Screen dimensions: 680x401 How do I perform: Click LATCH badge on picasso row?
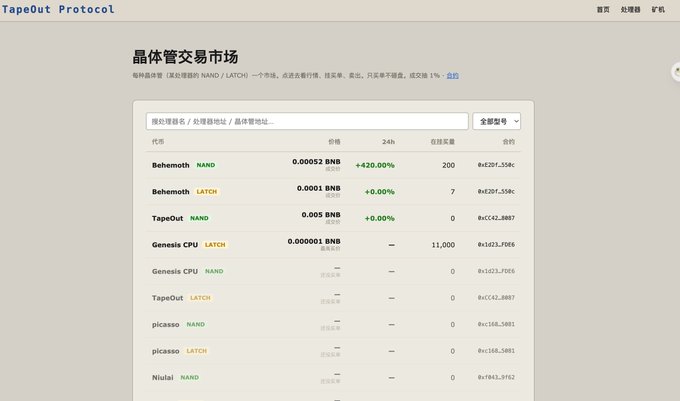196,351
